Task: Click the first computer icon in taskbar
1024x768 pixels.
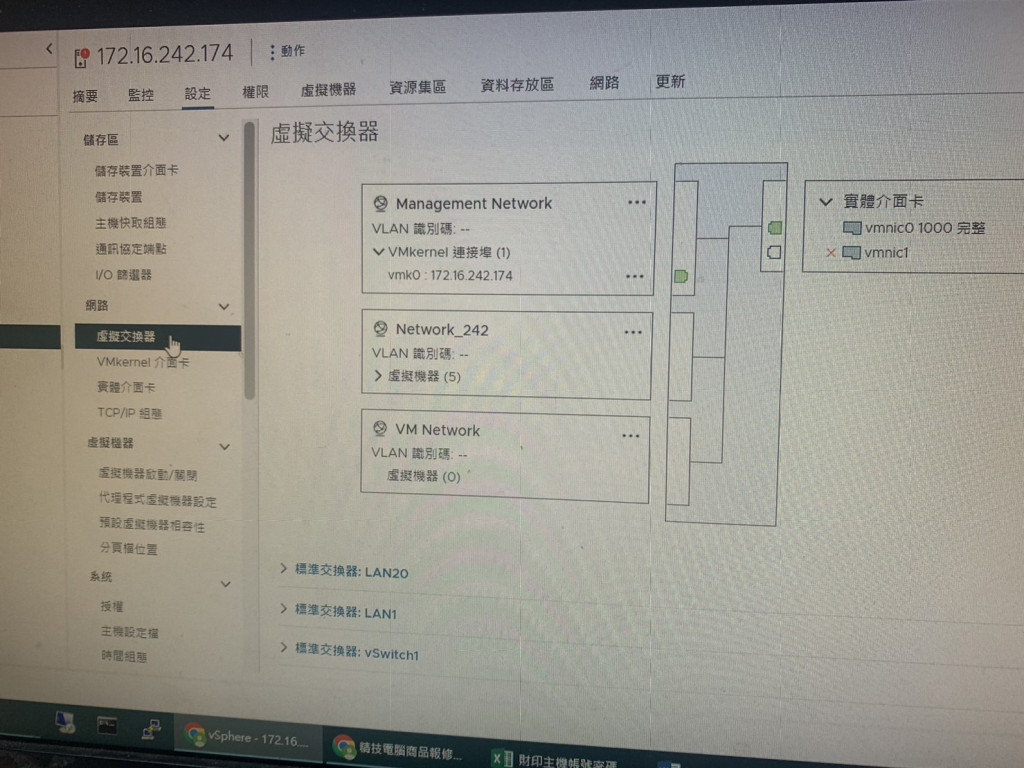Action: [65, 722]
